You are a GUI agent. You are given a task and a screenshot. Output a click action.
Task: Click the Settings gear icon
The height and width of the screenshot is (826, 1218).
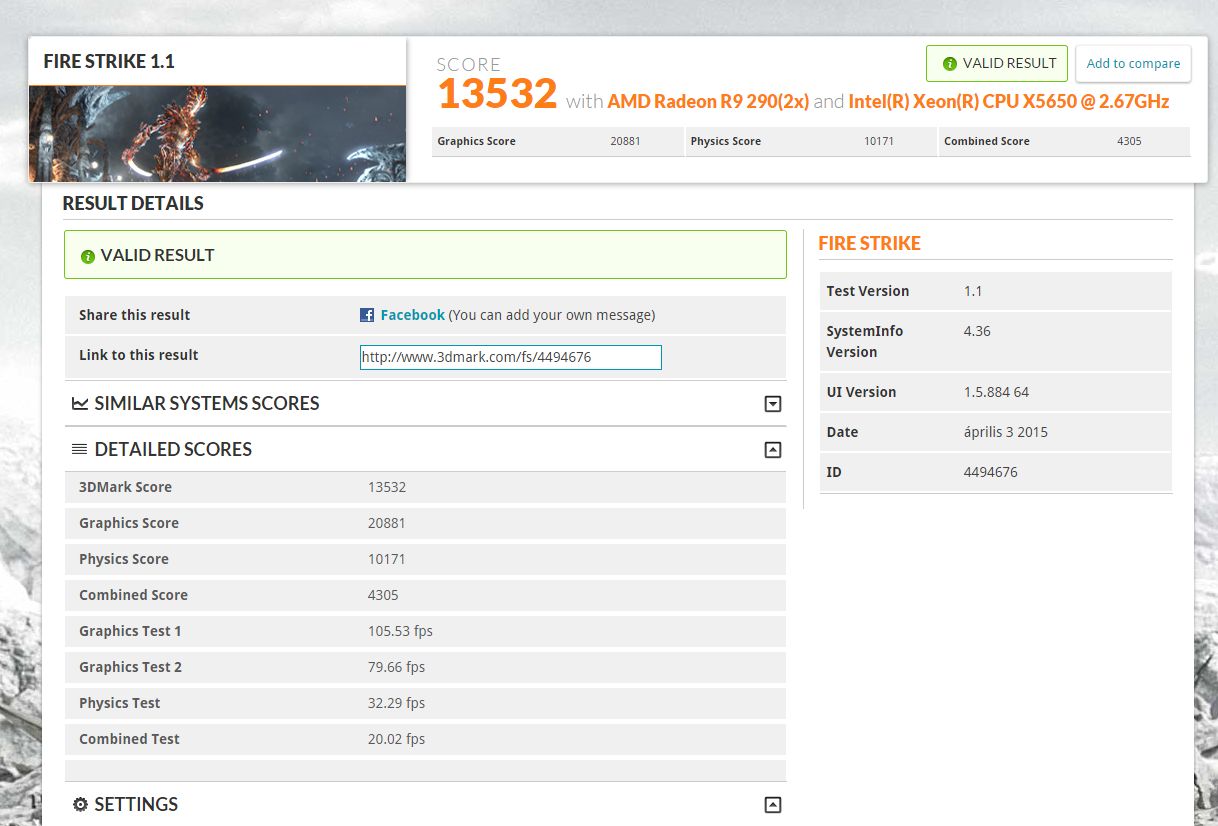(80, 805)
